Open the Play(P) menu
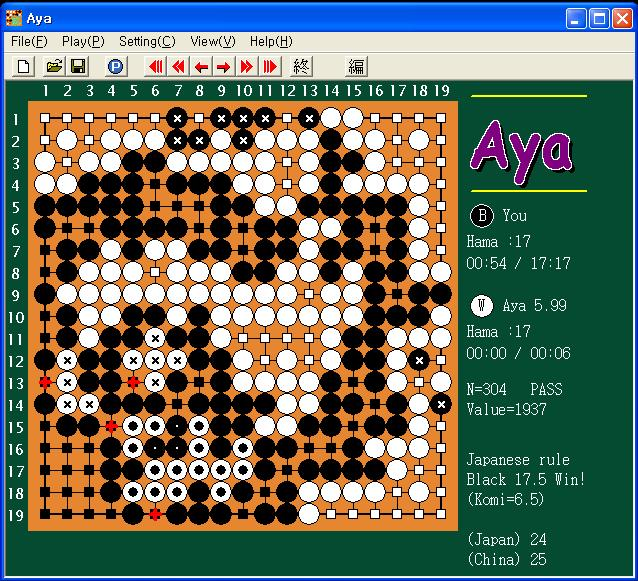638x581 pixels. point(83,42)
